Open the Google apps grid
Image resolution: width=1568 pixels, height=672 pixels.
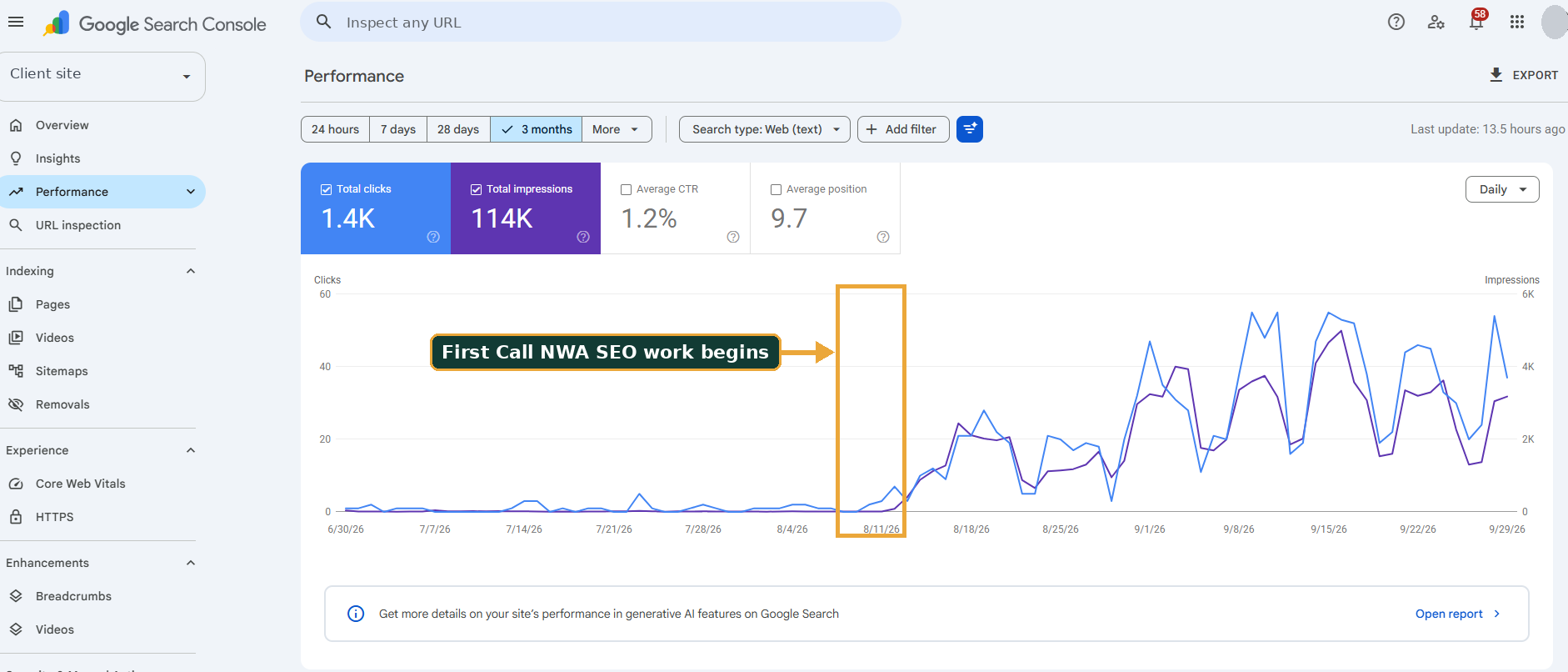click(x=1517, y=23)
